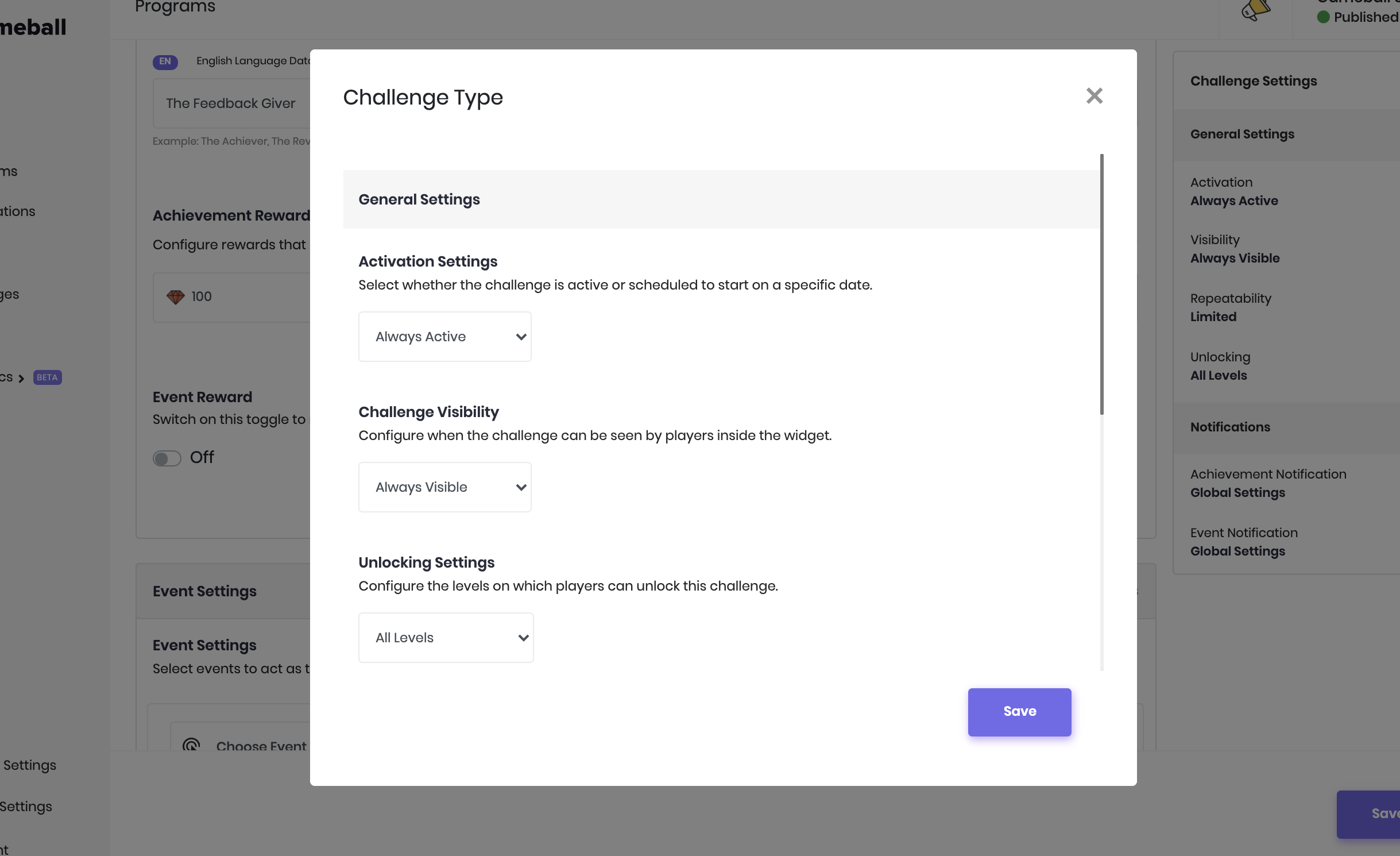This screenshot has height=856, width=1400.
Task: Open the All Levels unlocking dropdown
Action: tap(446, 638)
